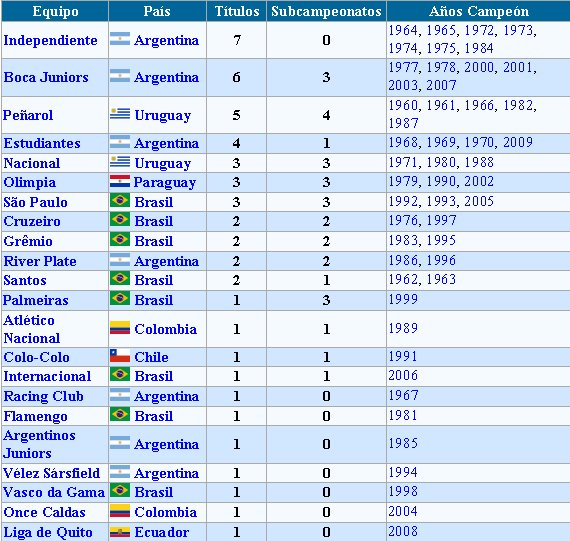570x541 pixels.
Task: Click the Uruguay link in the Peñarol row
Action: point(162,116)
